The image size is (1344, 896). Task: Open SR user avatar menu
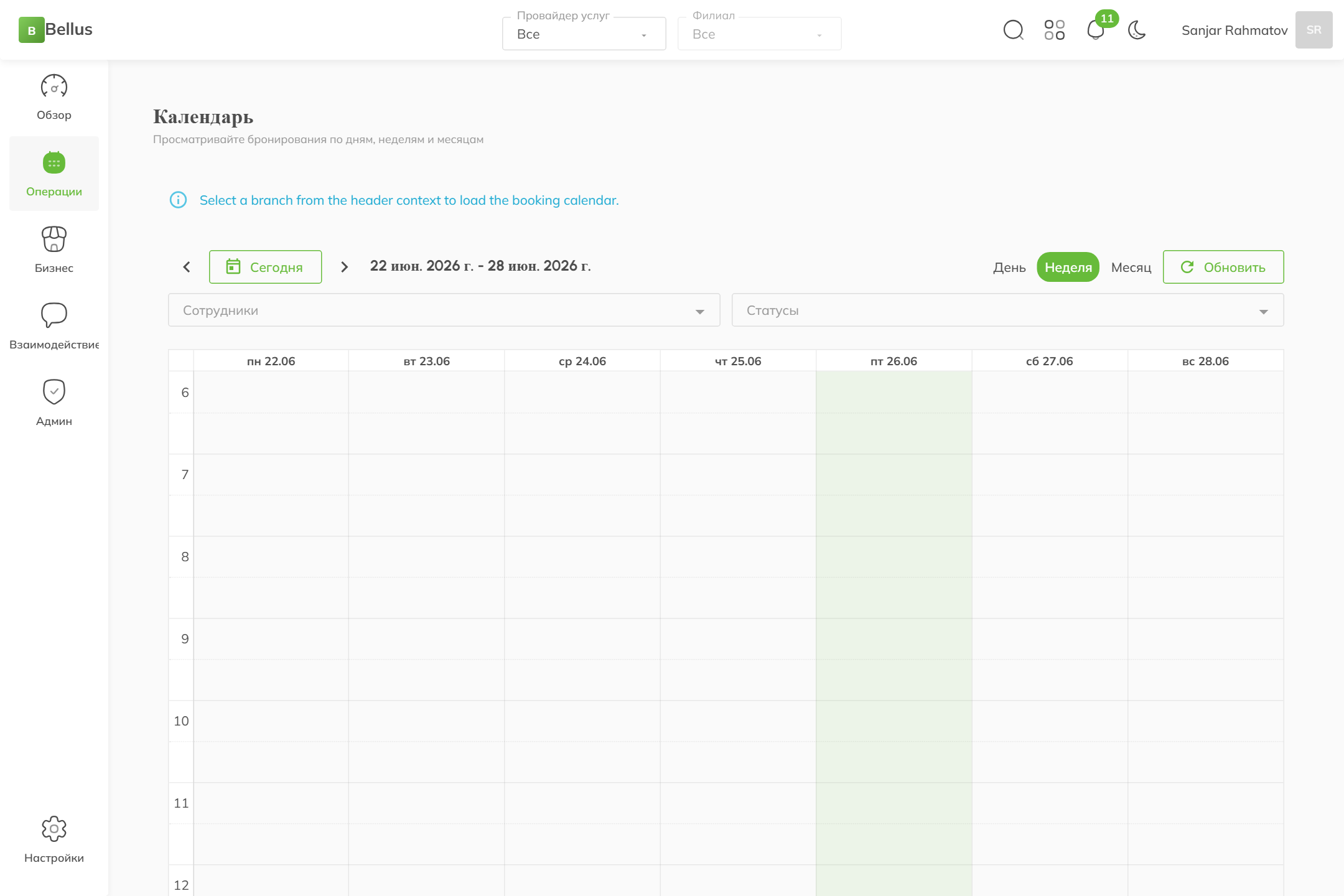pyautogui.click(x=1314, y=30)
